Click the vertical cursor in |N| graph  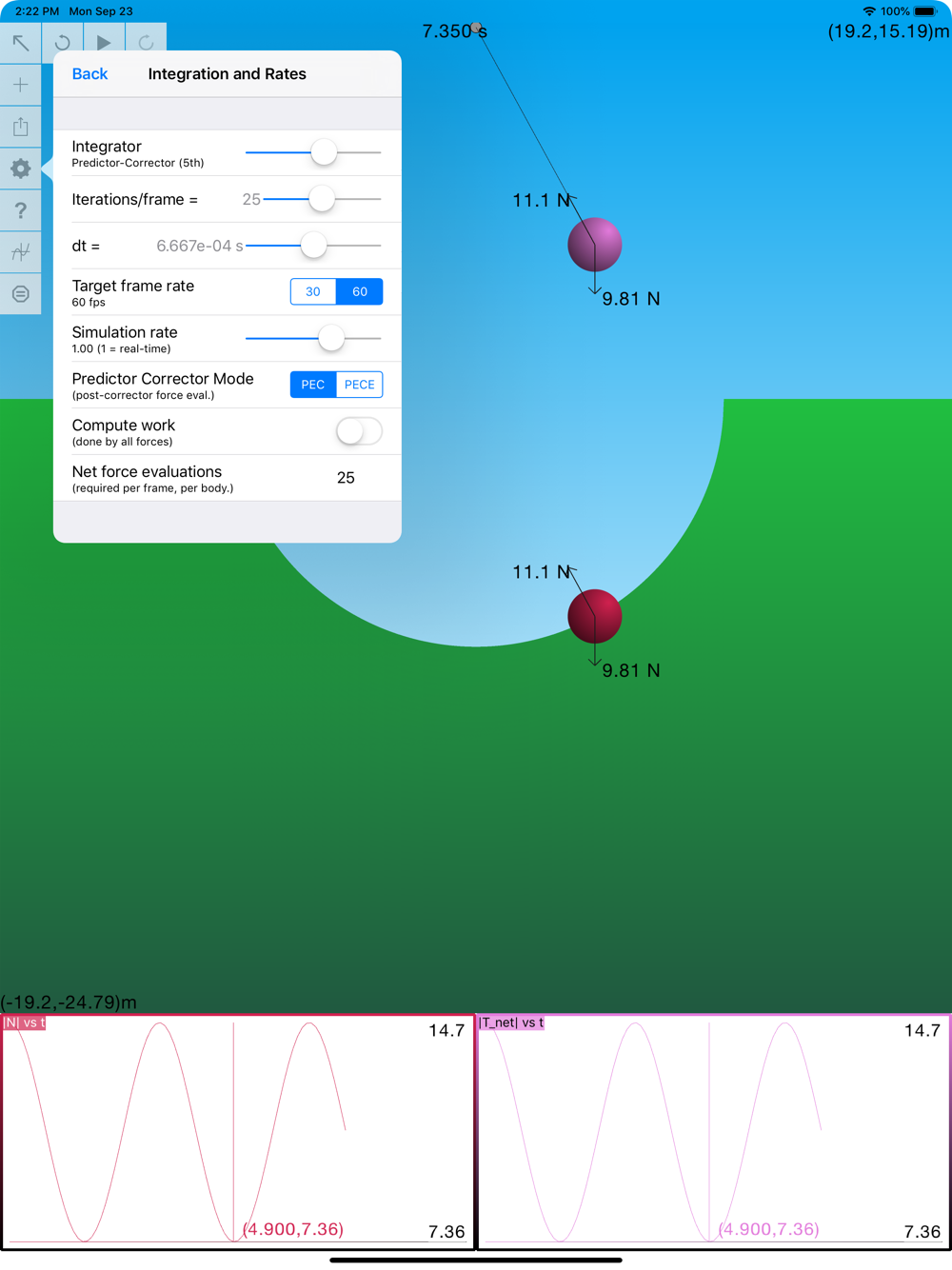tap(233, 1130)
